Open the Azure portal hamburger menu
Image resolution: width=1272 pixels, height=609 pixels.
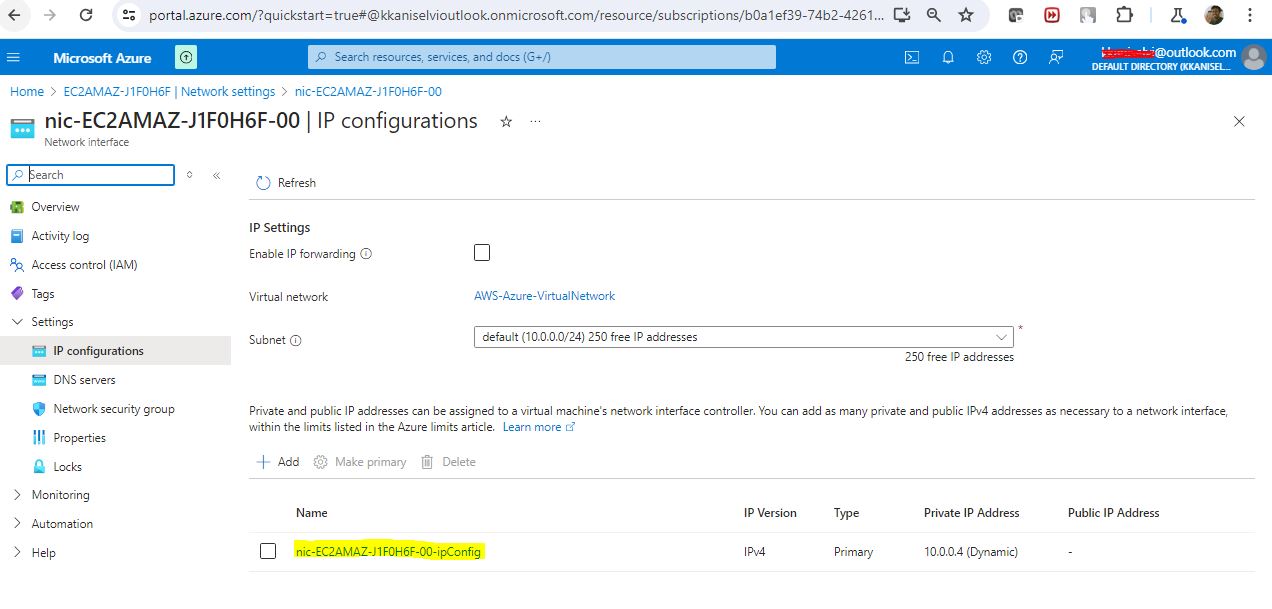[x=14, y=57]
